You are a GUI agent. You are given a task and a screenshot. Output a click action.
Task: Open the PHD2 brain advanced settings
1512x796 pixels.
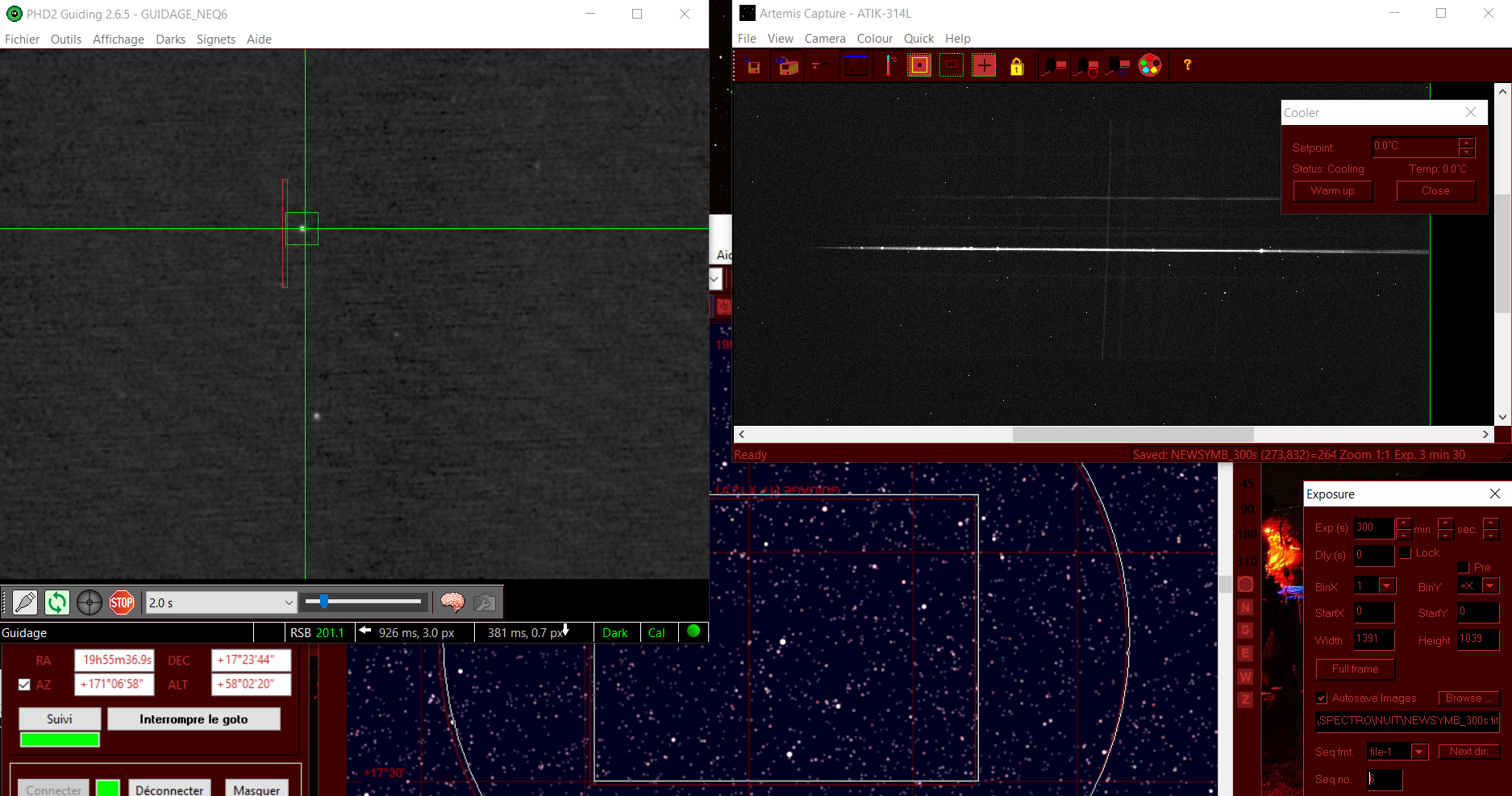click(452, 602)
